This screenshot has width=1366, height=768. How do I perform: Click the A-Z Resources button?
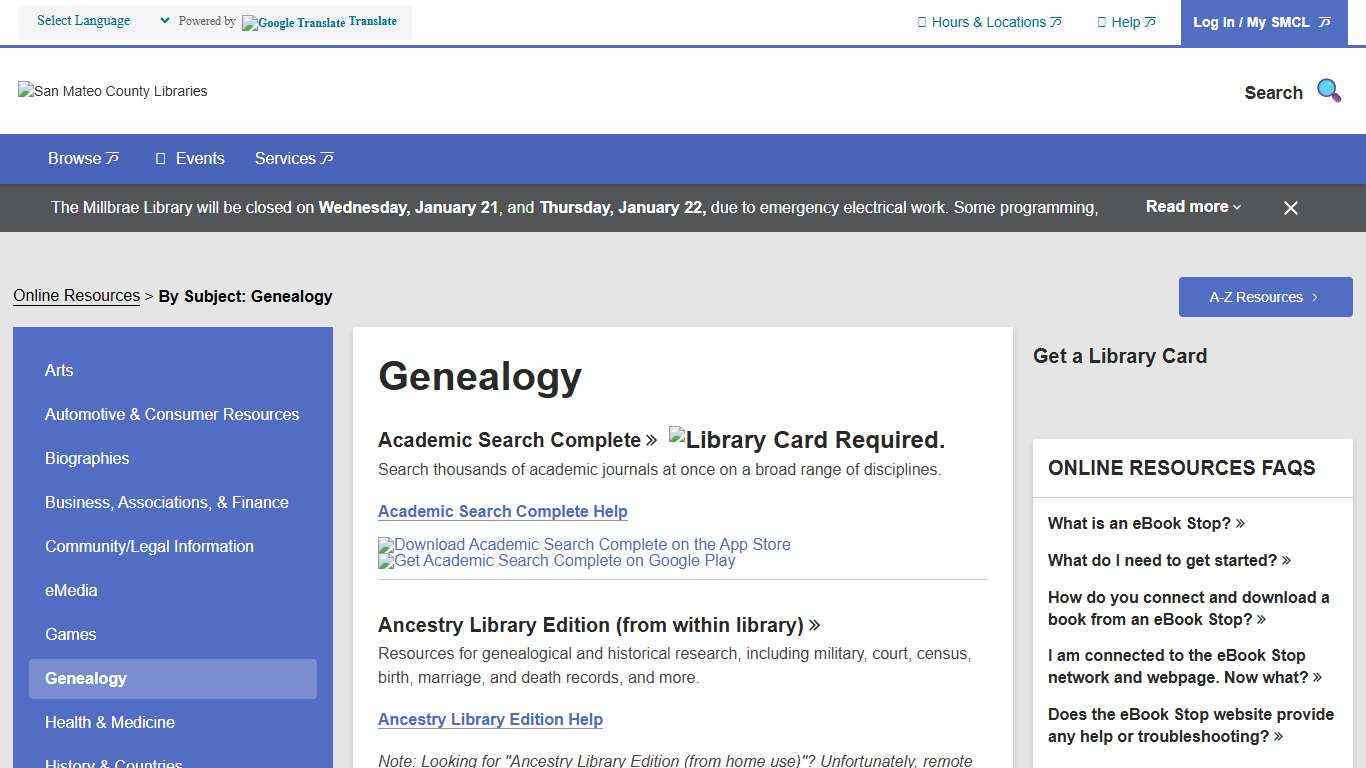1265,296
